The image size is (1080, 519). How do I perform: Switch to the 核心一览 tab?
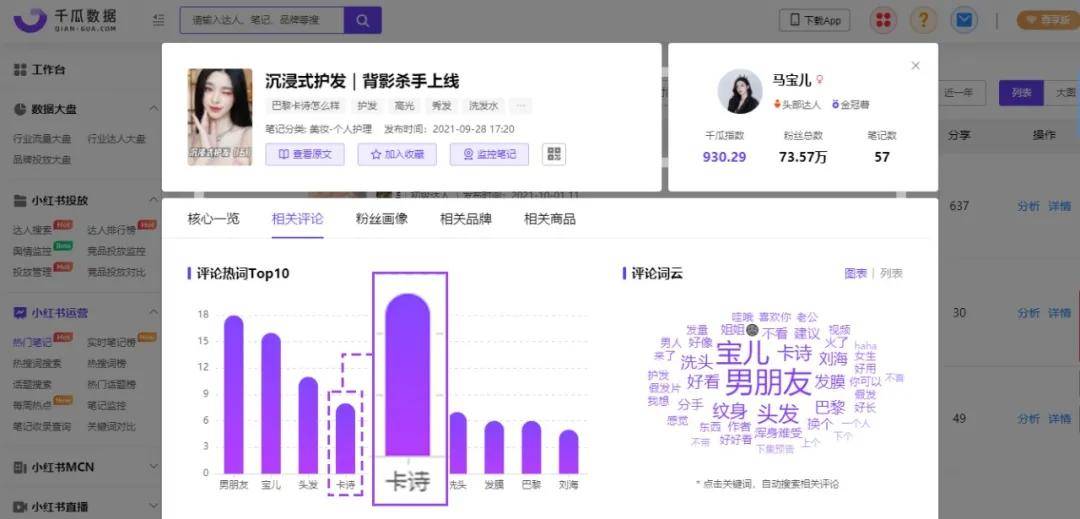(214, 219)
